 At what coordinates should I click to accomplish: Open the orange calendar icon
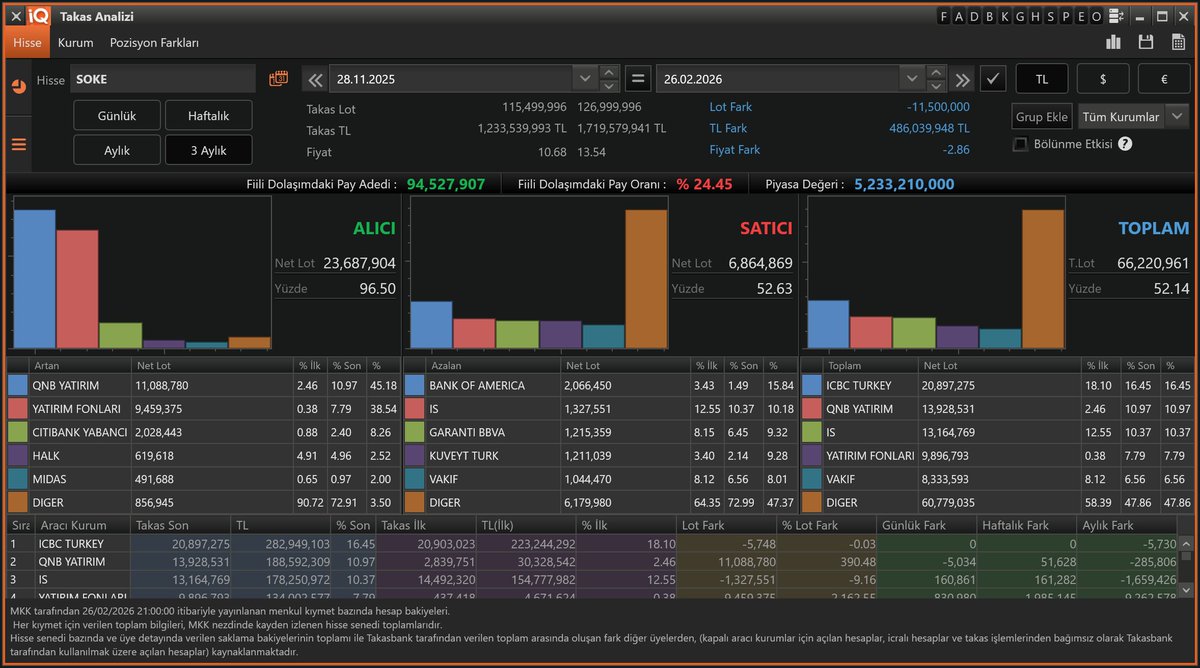279,78
